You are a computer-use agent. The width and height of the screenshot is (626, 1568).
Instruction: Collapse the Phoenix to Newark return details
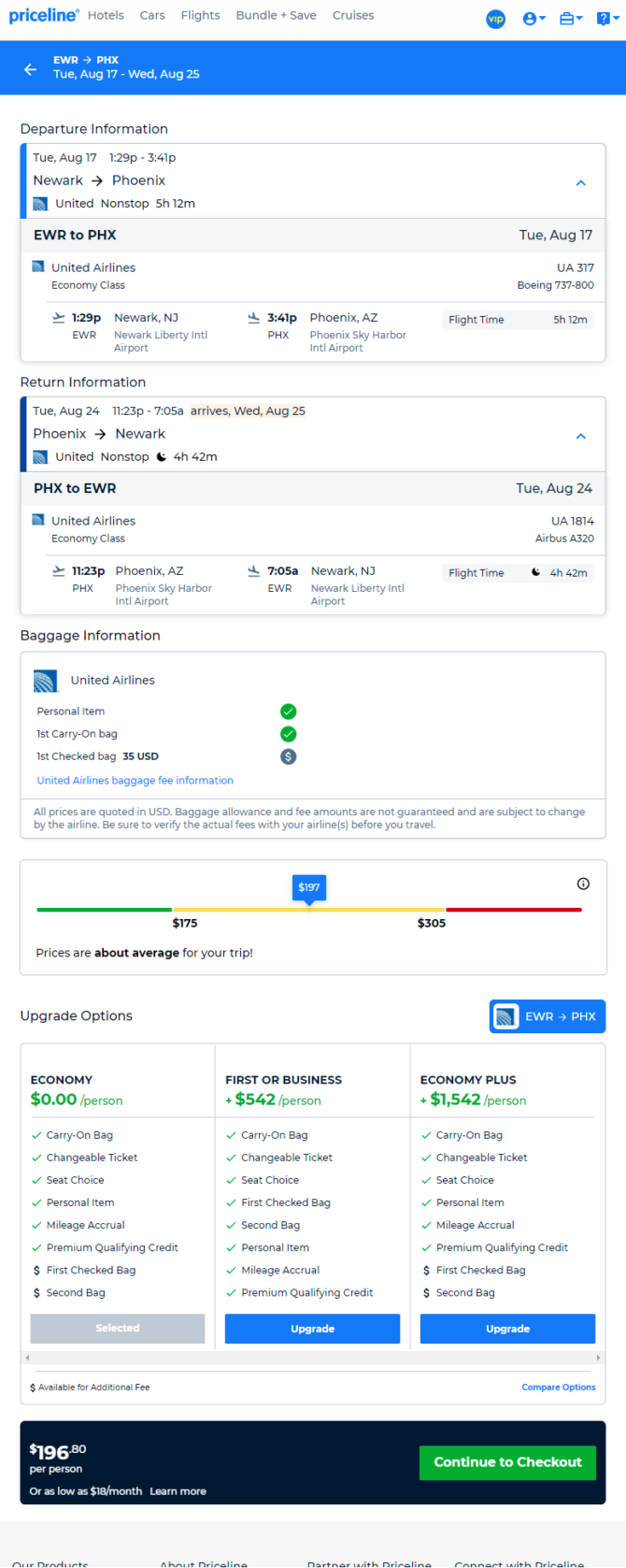[581, 437]
